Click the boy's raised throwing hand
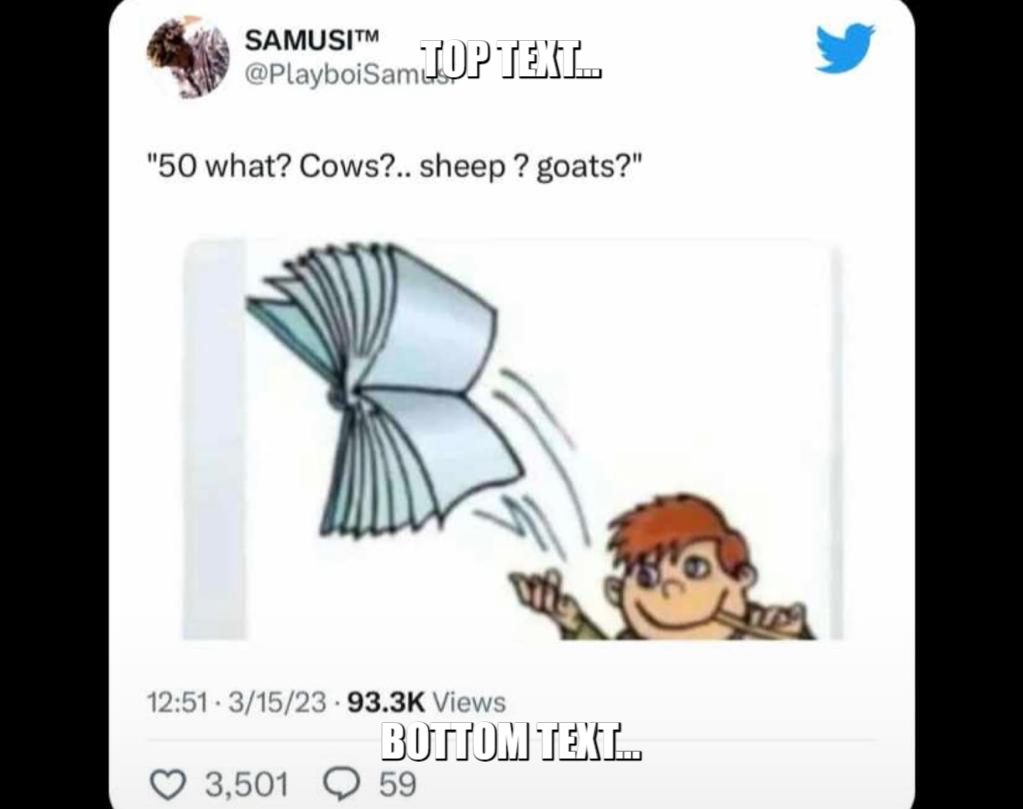Viewport: 1023px width, 809px height. 543,592
